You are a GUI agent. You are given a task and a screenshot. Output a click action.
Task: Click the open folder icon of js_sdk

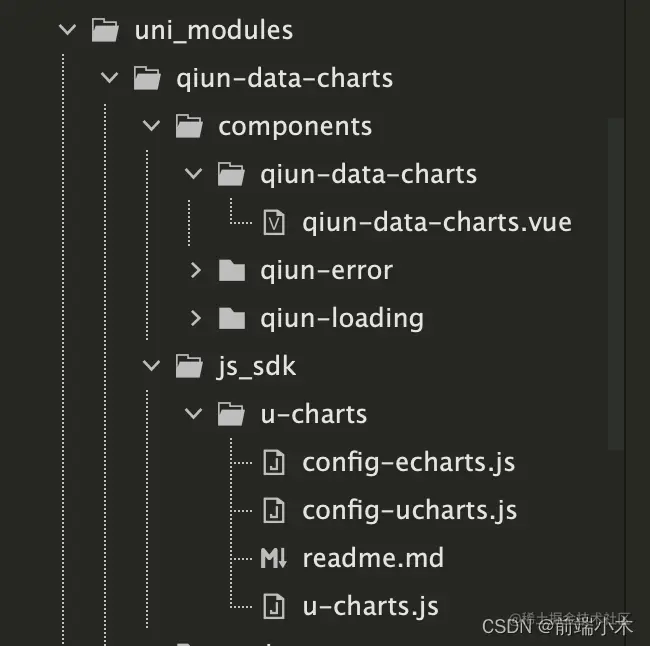pos(189,366)
